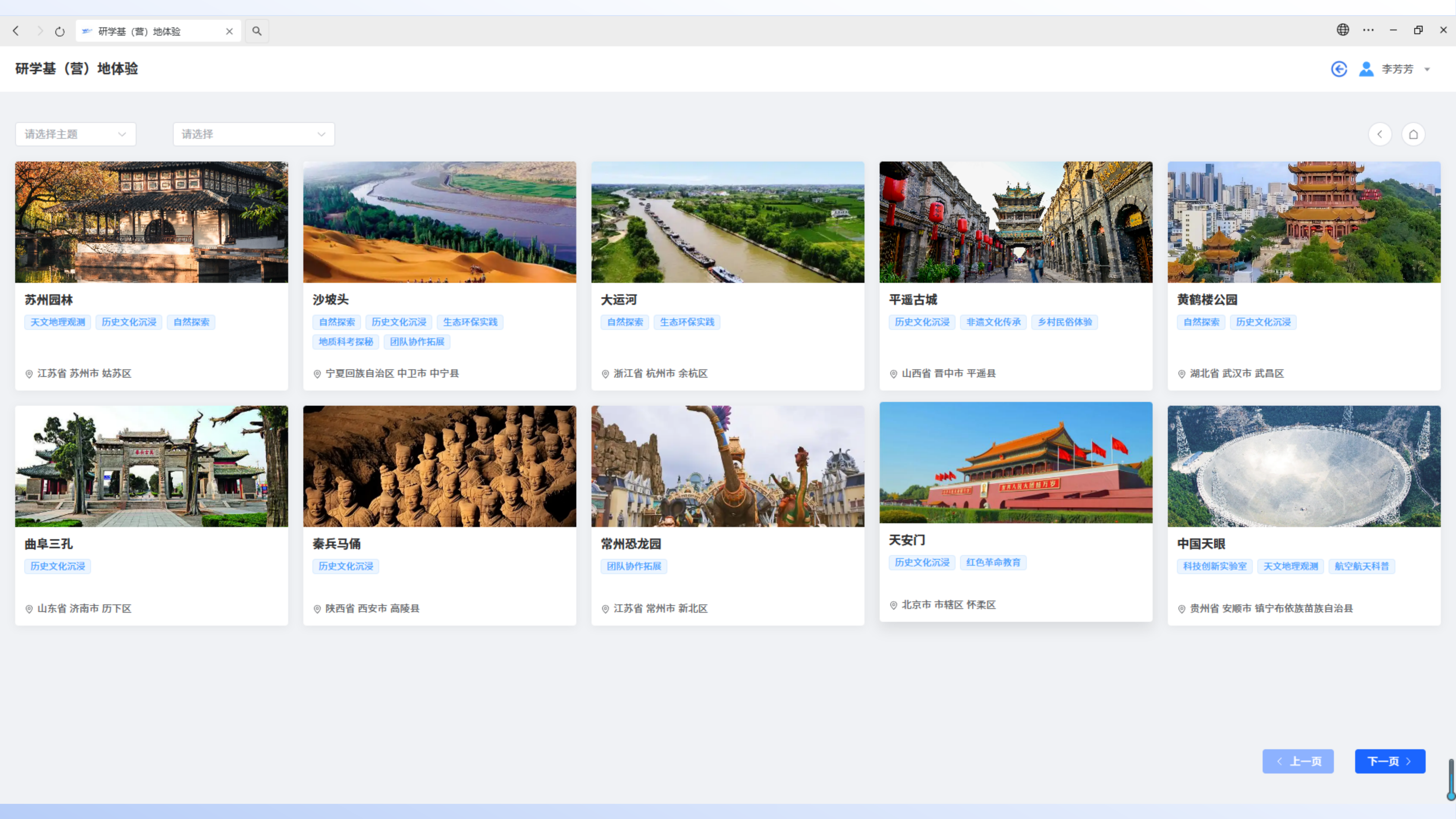The width and height of the screenshot is (1456, 819).
Task: Open the three-dots more options menu
Action: tap(1368, 30)
